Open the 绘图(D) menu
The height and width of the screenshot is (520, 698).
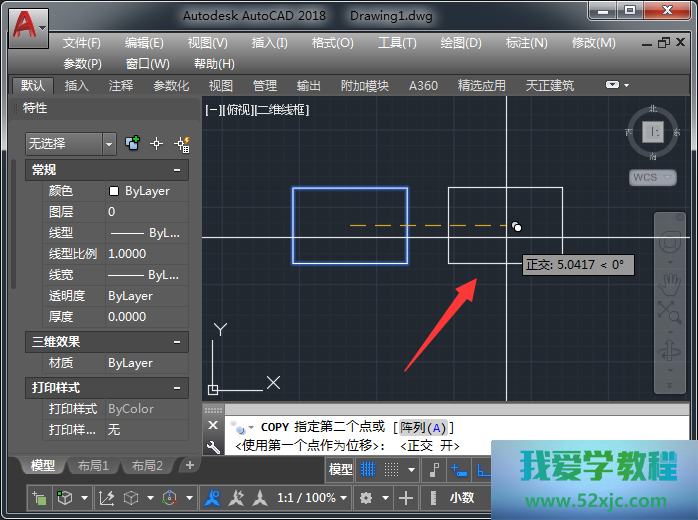[x=460, y=43]
